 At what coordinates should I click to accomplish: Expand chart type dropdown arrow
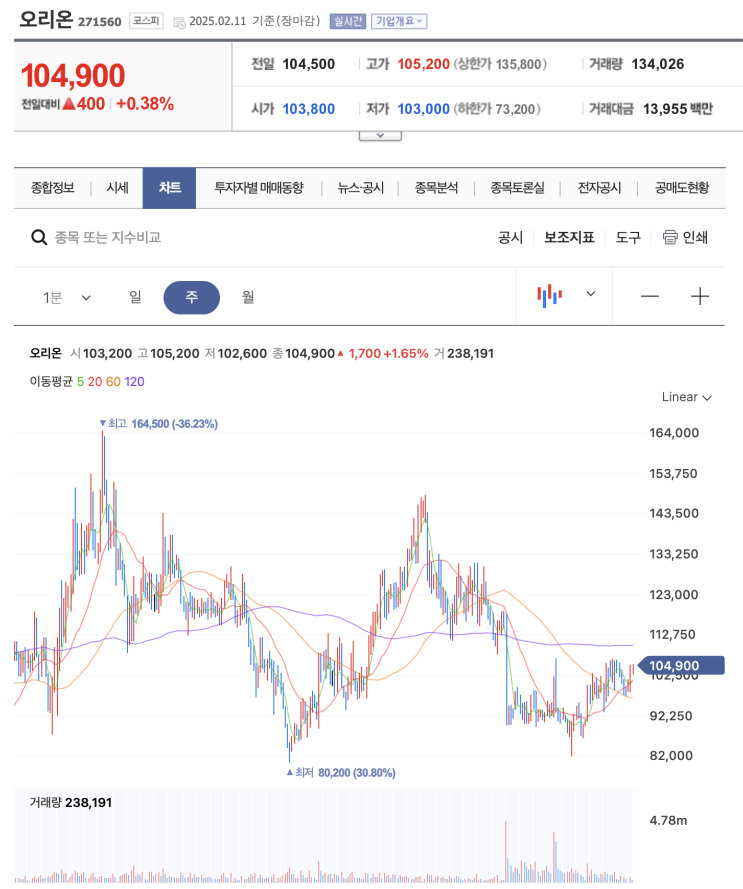click(x=590, y=294)
